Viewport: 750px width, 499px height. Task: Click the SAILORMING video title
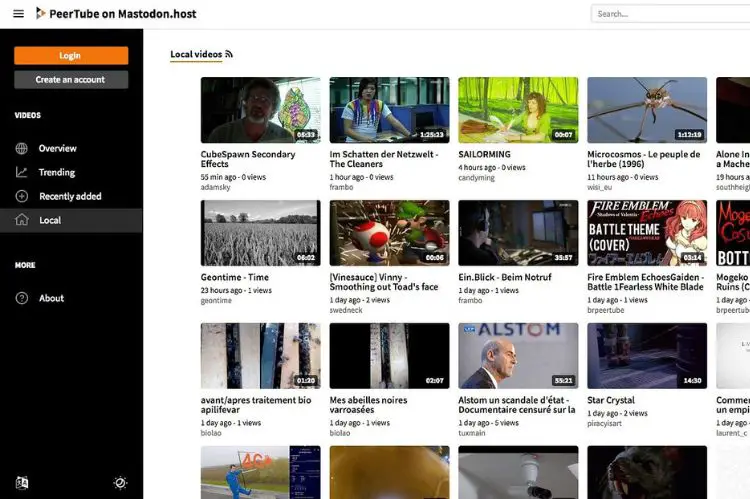[485, 155]
